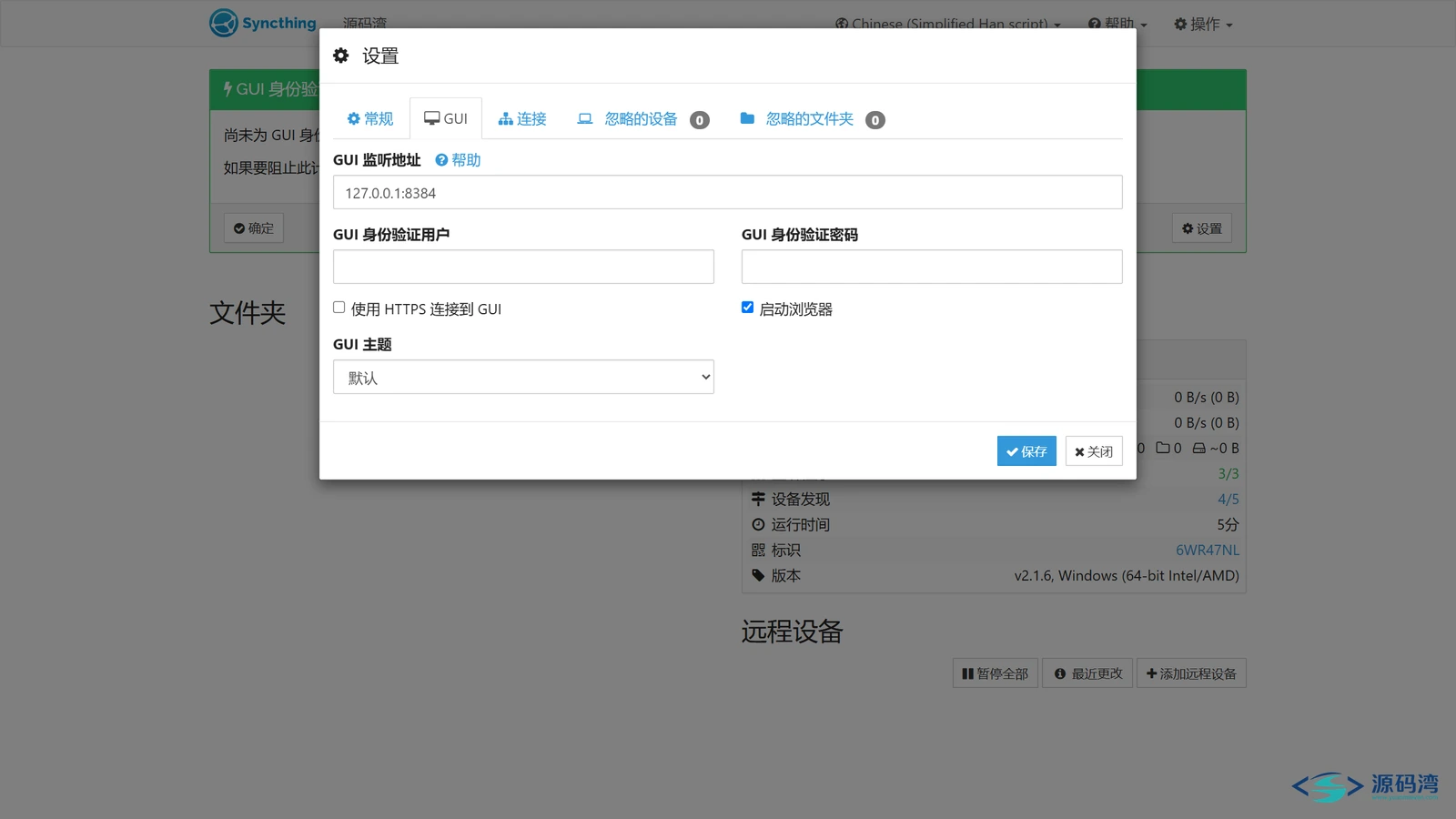The image size is (1456, 819).
Task: Click the monitor icon on the GUI tab
Action: 431,118
